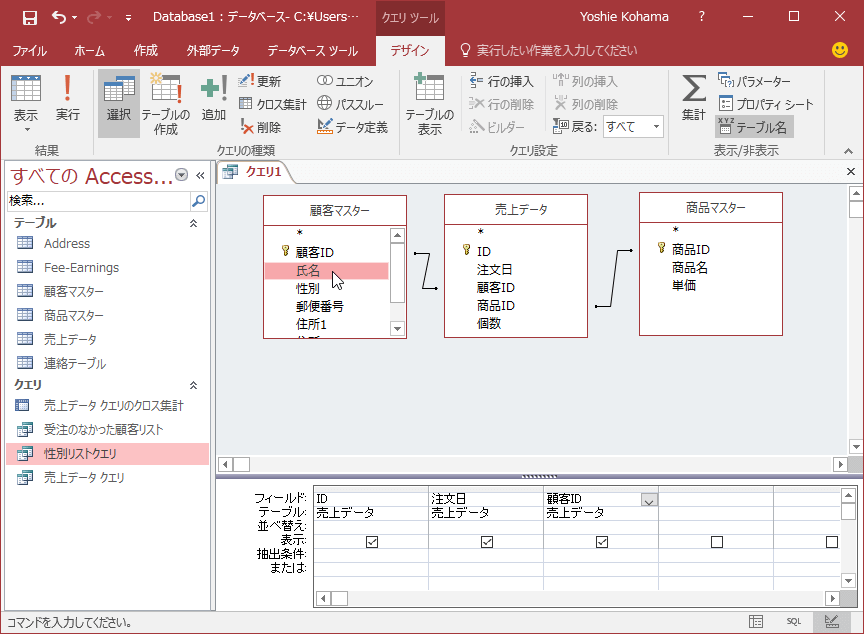864x634 pixels.
Task: Click the 検索 search box
Action: [98, 201]
